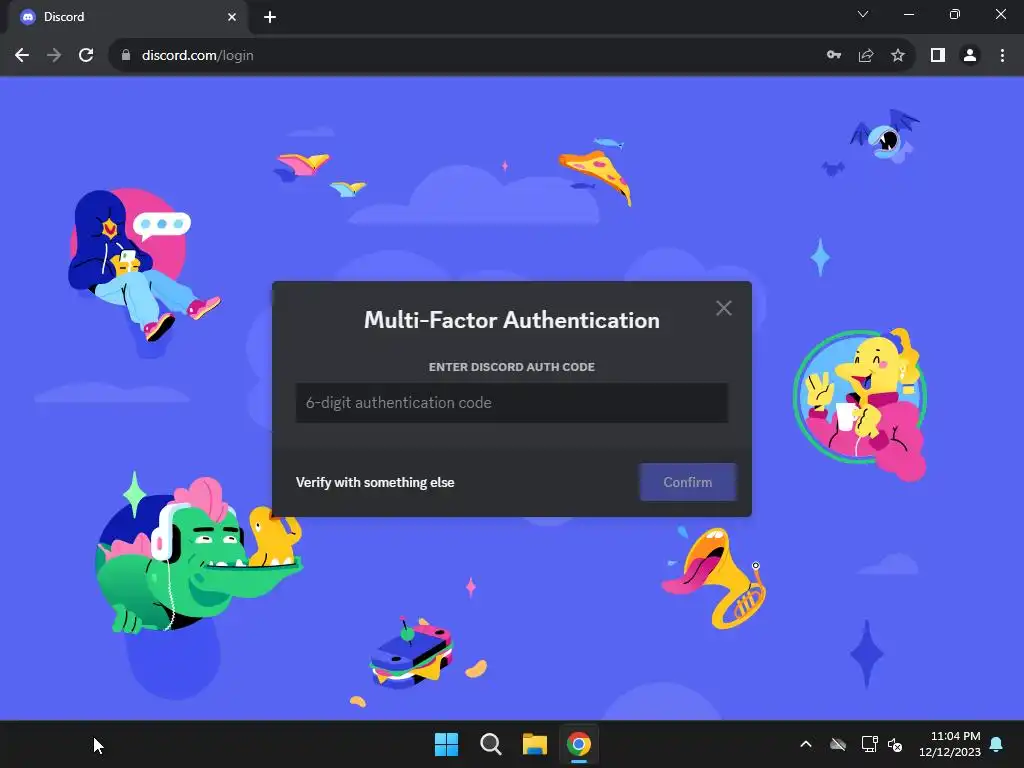This screenshot has width=1024, height=768.
Task: Minimize the Chrome window
Action: point(908,14)
